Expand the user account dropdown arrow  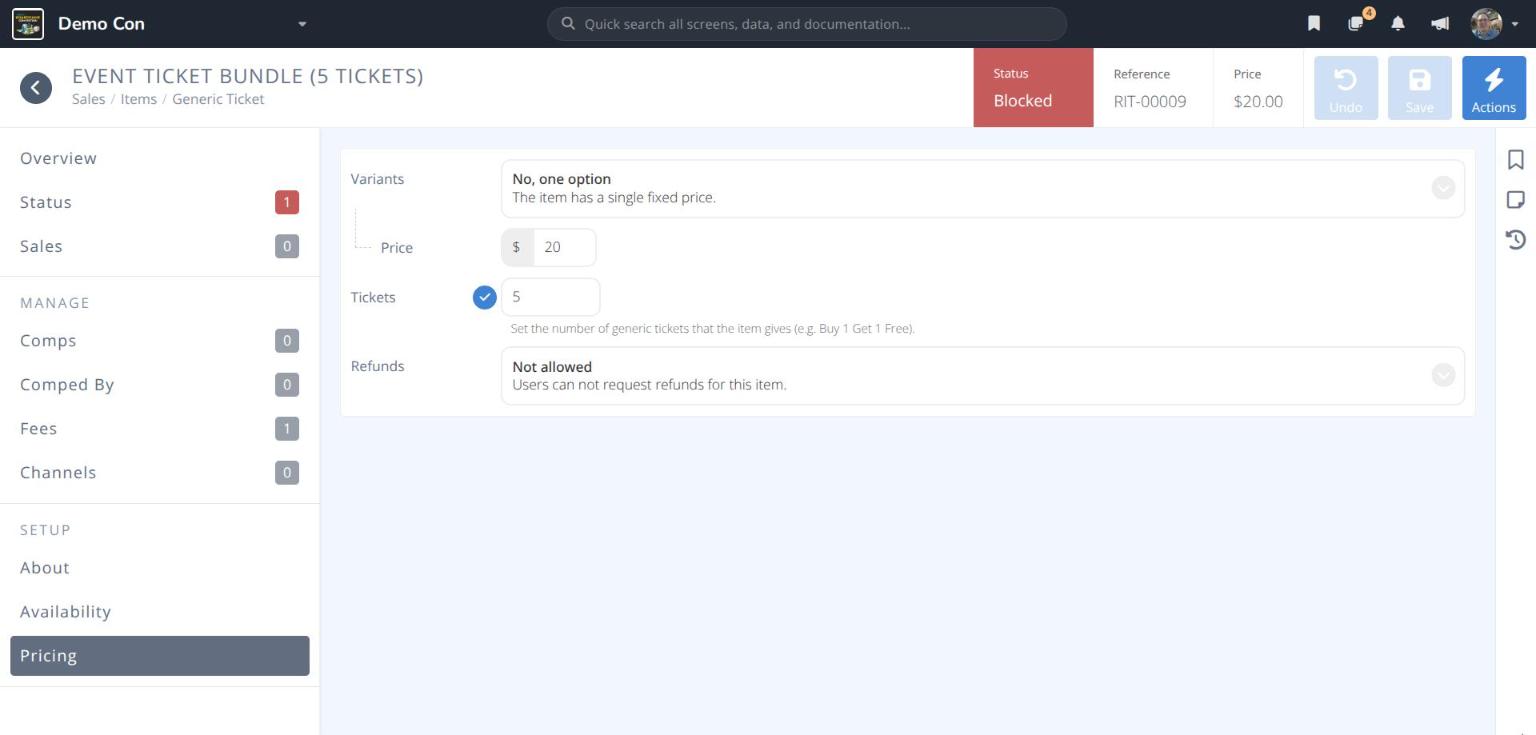click(x=1515, y=24)
